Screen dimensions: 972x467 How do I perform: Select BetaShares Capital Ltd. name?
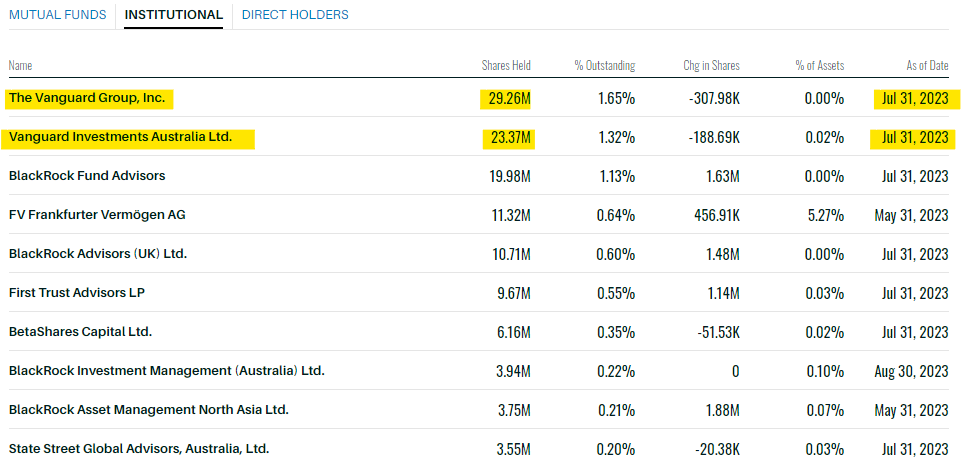(x=81, y=332)
